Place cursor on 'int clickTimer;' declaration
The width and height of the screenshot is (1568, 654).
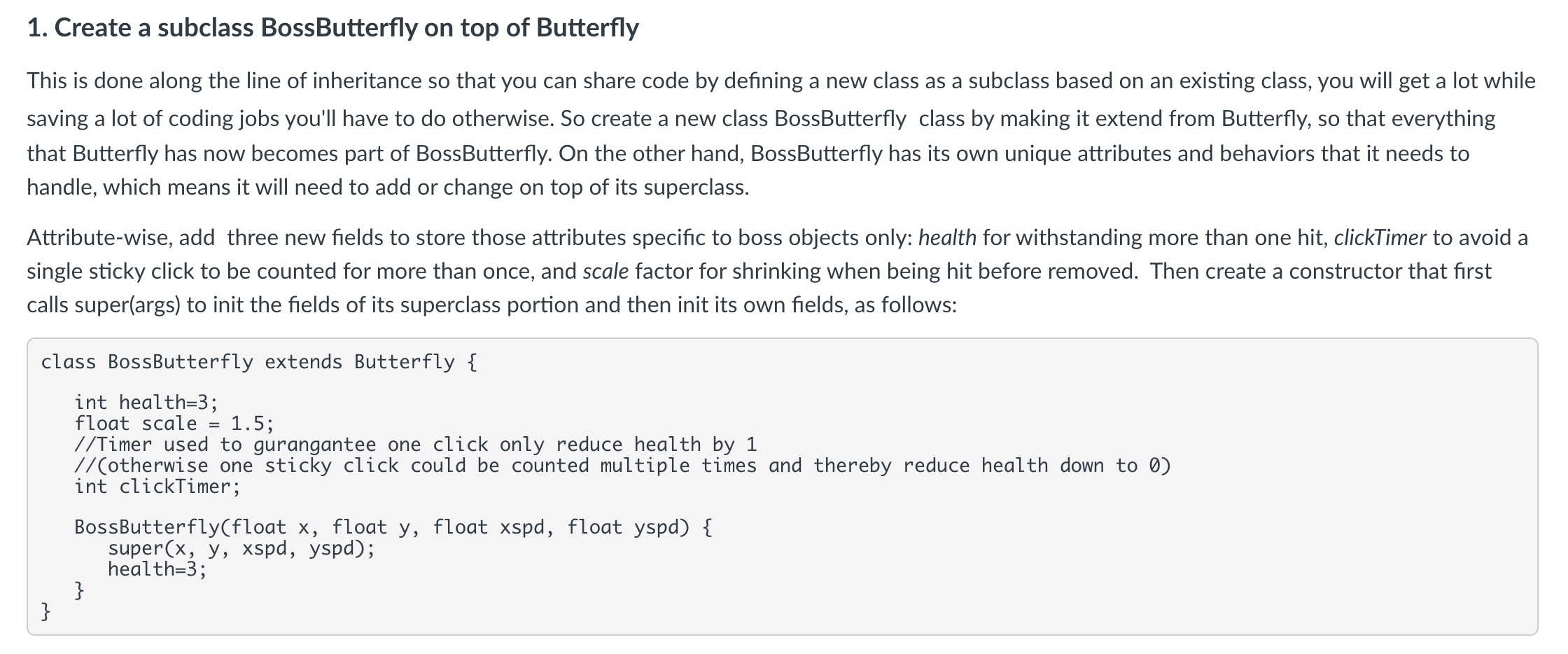click(157, 487)
